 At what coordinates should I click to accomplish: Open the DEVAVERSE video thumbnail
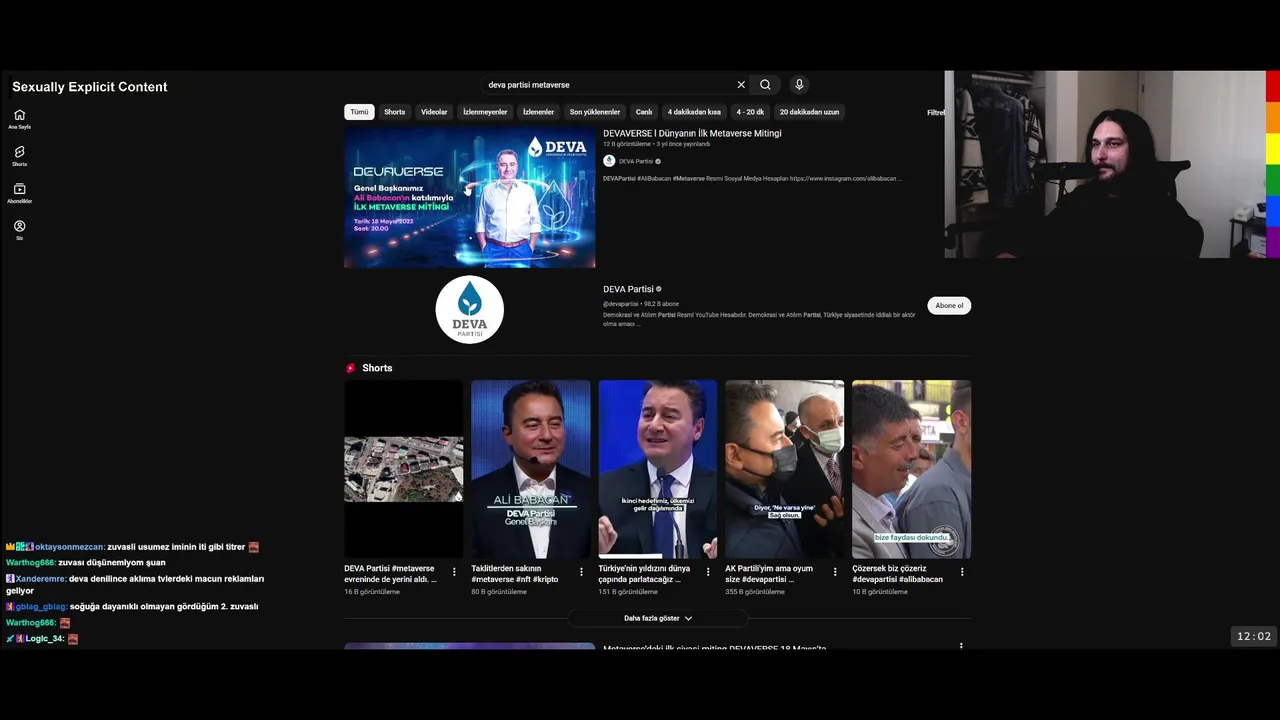click(470, 197)
